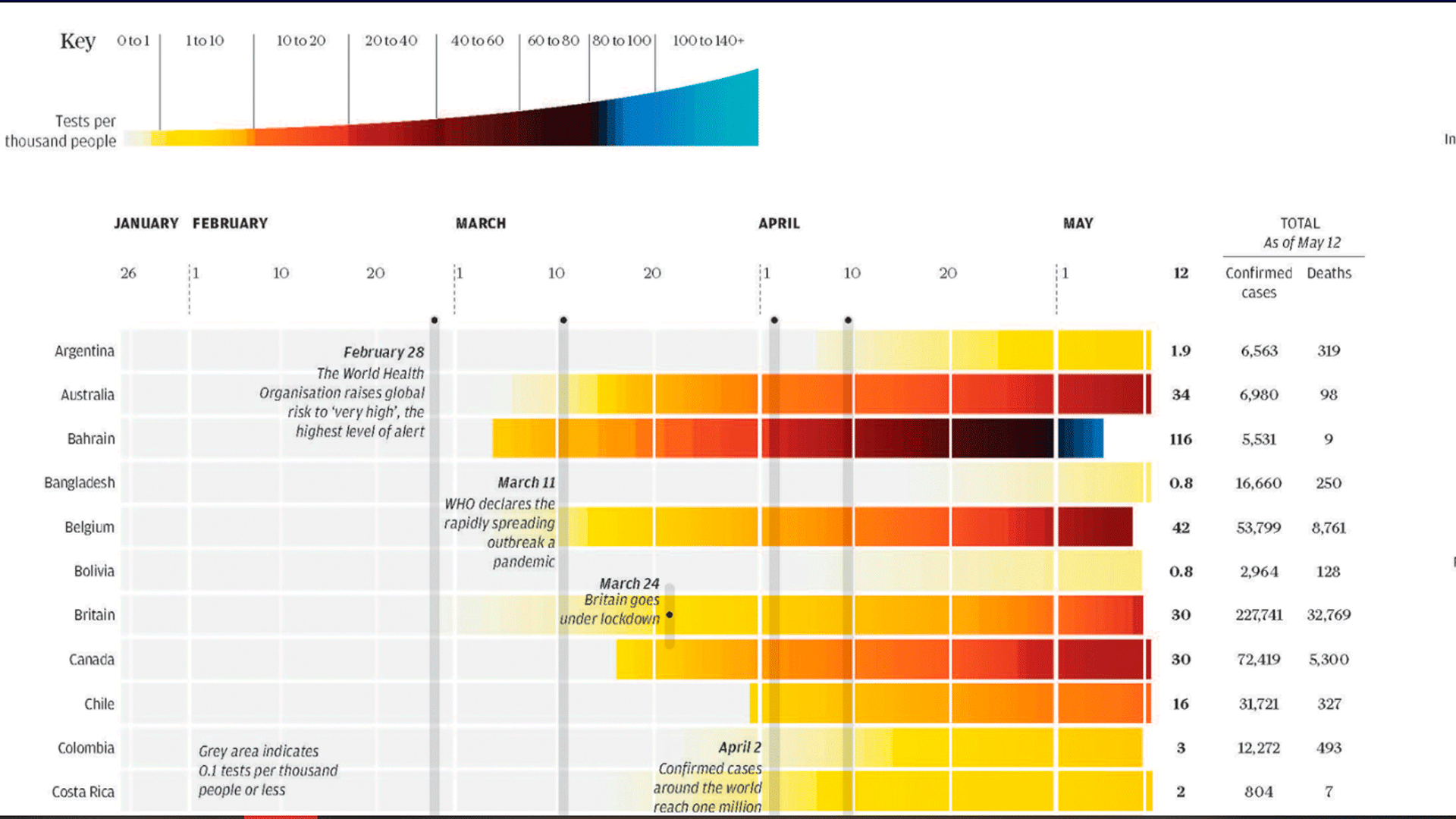Select the Argentina row label
Screen dimensions: 1456x819
(84, 351)
